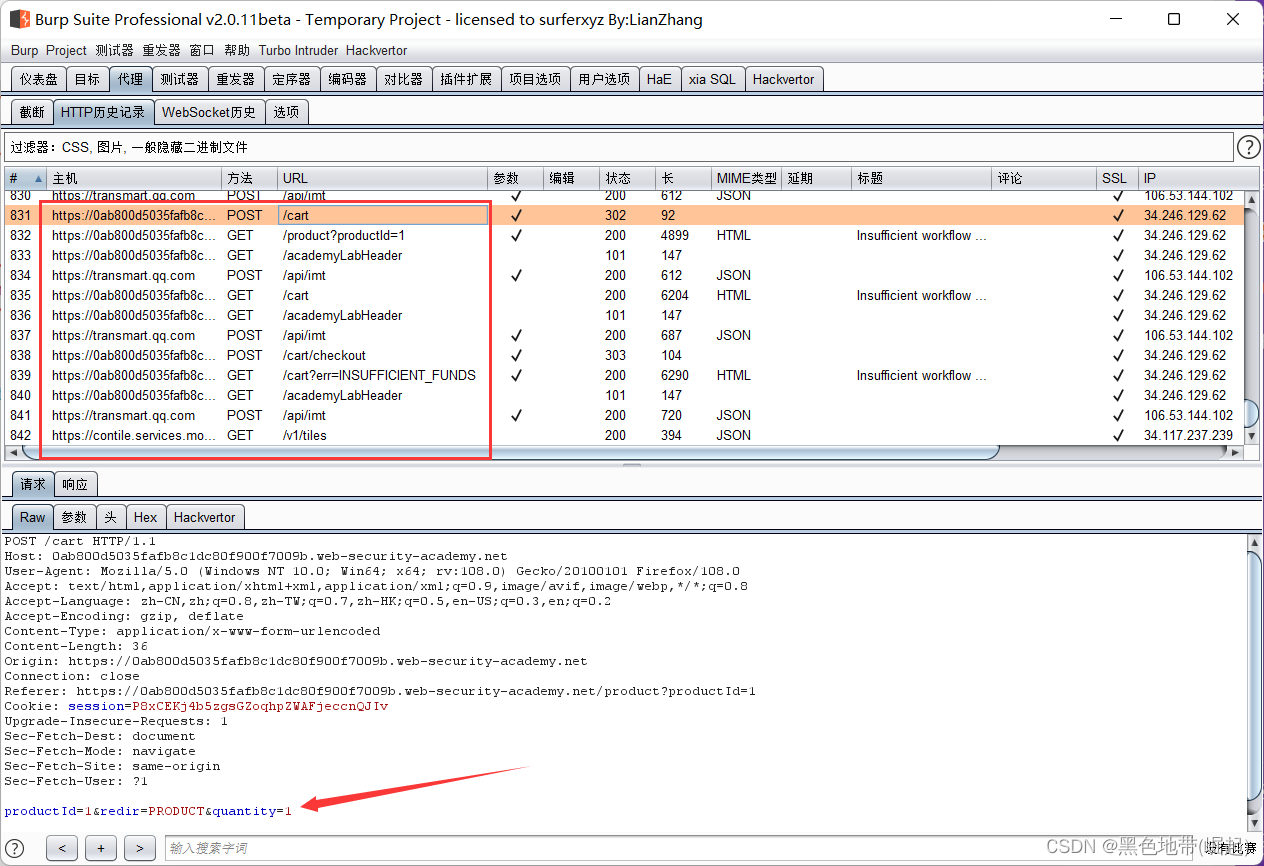Sort history by 标题 column header
1264x866 pixels.
(x=921, y=178)
